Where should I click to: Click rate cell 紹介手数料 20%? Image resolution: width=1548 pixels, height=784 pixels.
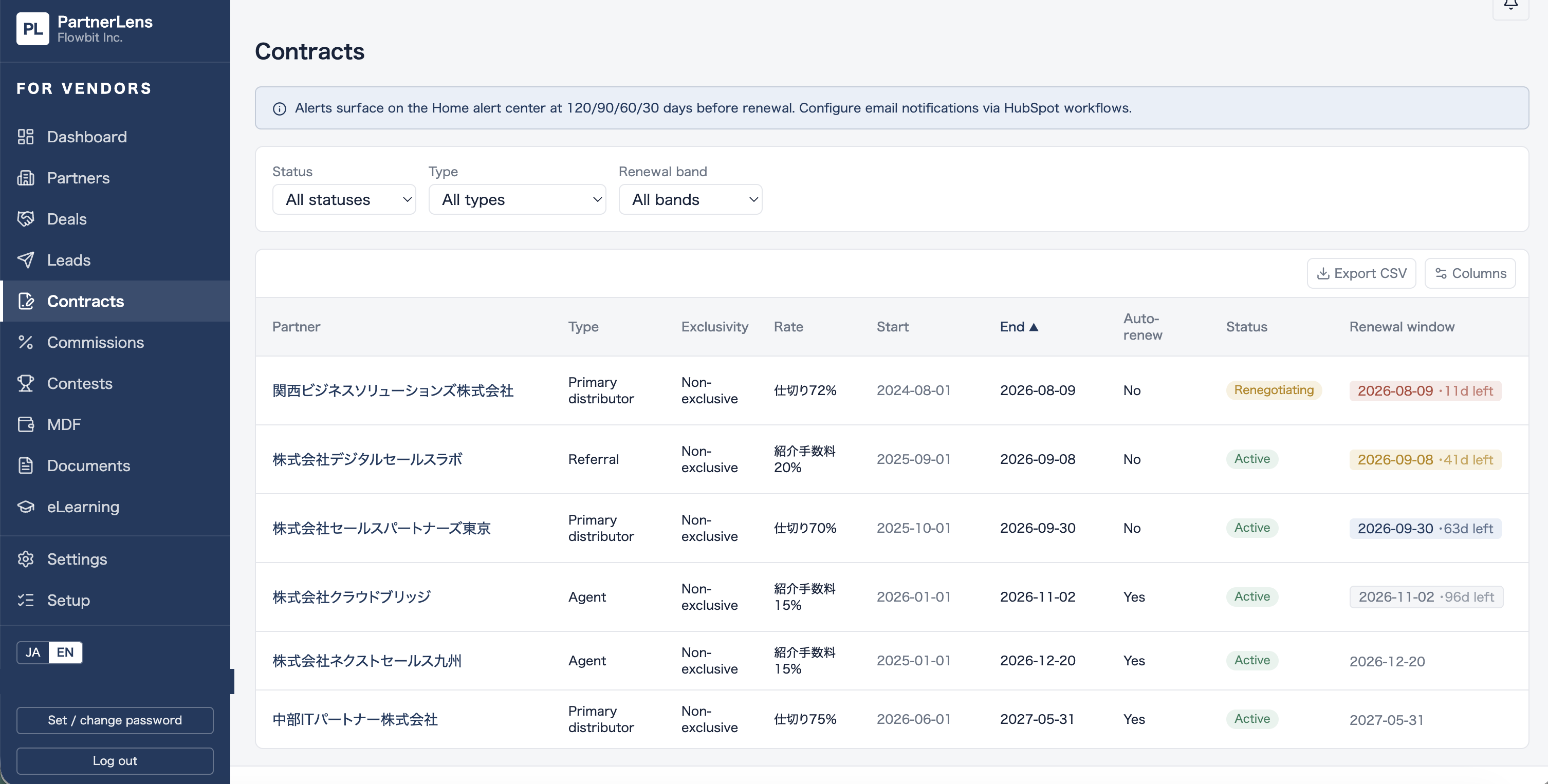pos(805,460)
